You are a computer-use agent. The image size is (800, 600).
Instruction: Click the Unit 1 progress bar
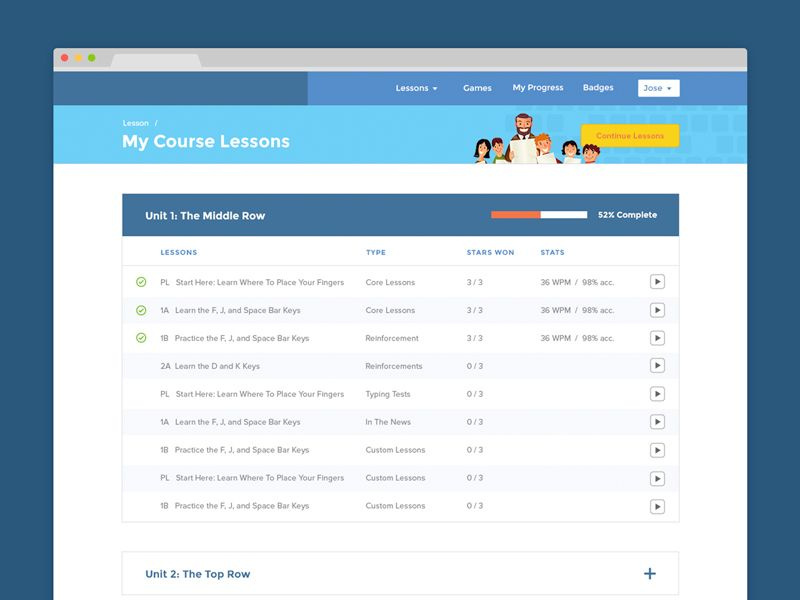(x=538, y=214)
